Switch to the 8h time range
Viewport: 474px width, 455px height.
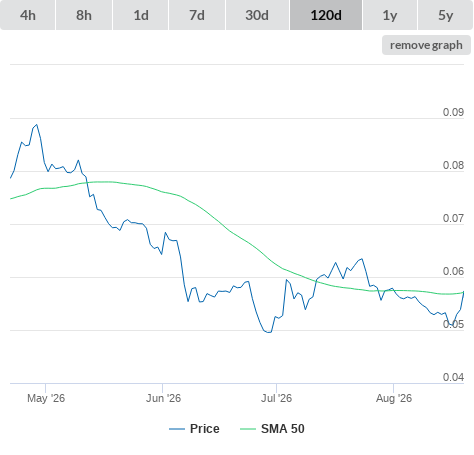click(x=84, y=15)
